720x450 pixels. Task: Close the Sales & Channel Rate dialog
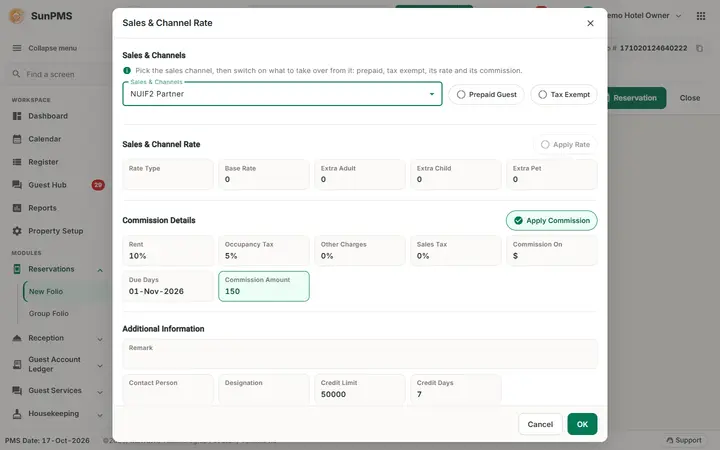point(591,23)
